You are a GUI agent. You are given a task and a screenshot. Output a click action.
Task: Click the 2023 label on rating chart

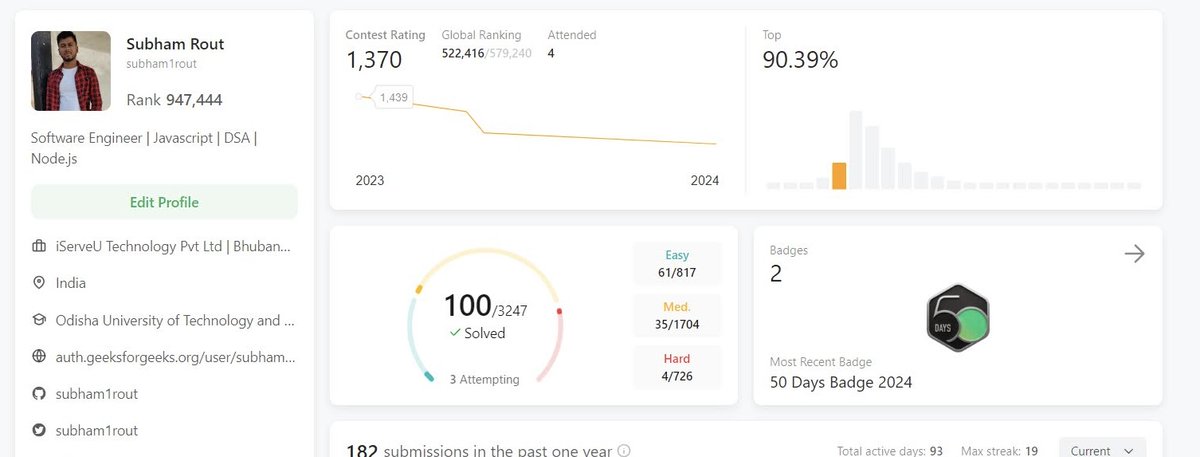(x=370, y=181)
